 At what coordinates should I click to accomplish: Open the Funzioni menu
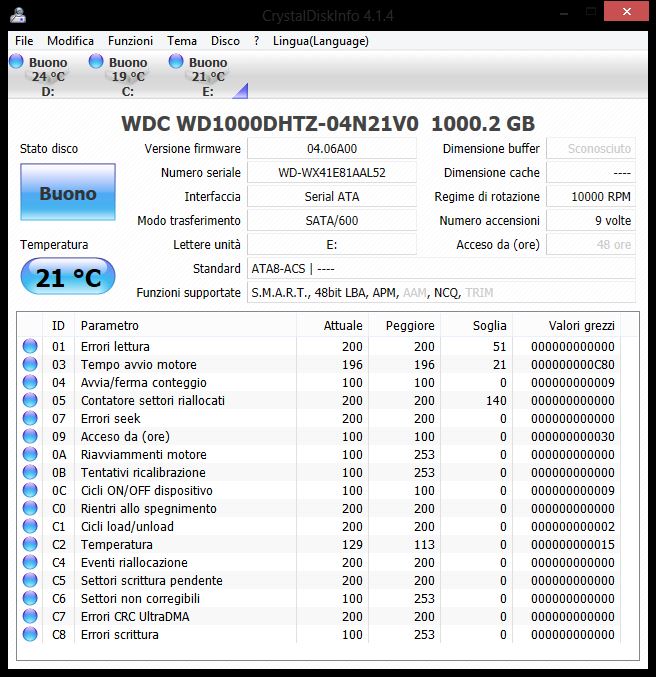[130, 41]
